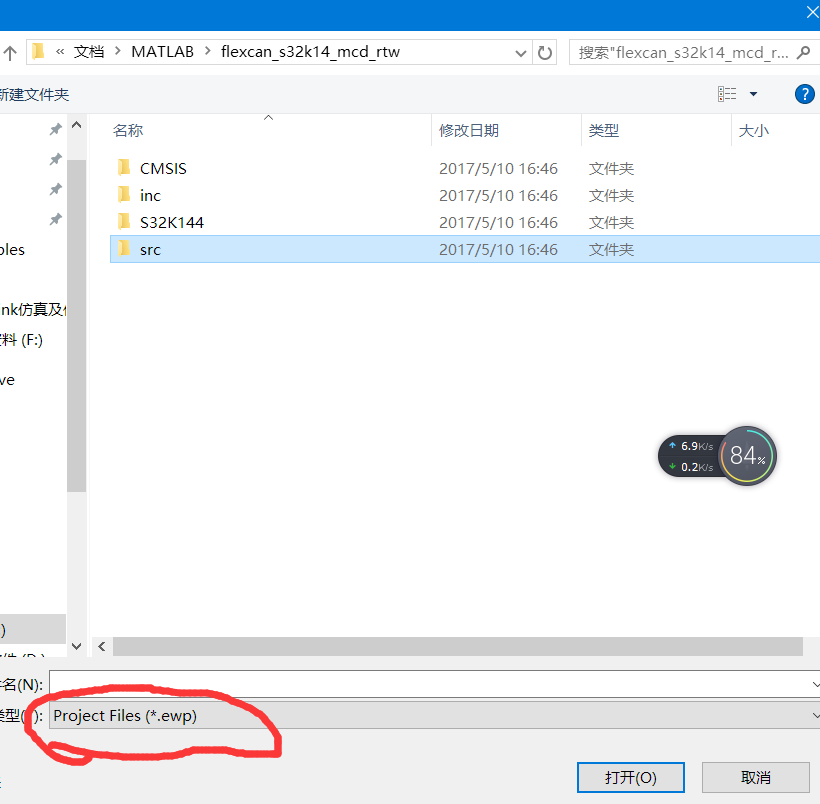Click the 84% memory monitor widget
The image size is (820, 804).
(x=747, y=456)
